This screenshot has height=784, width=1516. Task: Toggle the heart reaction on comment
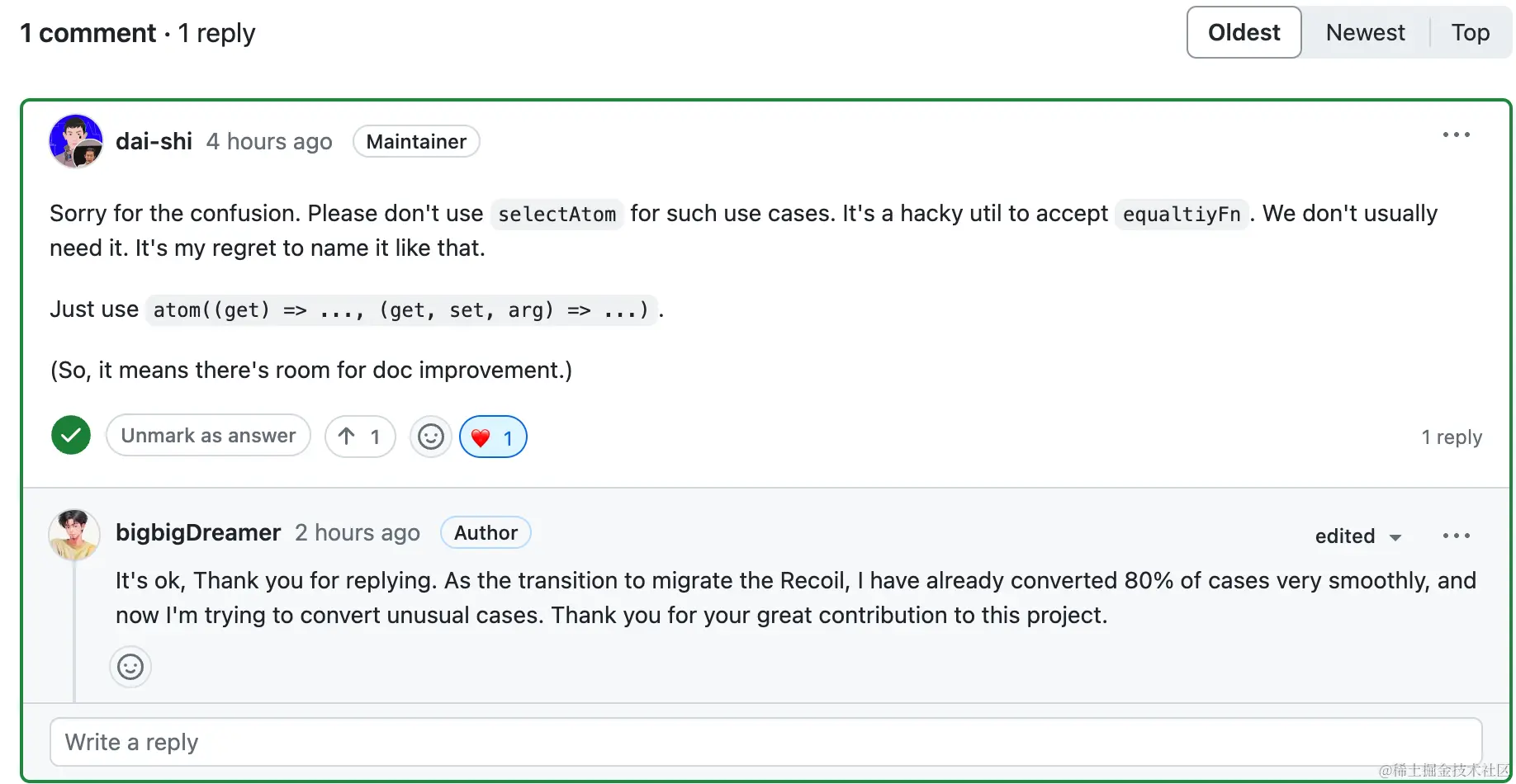pyautogui.click(x=493, y=437)
